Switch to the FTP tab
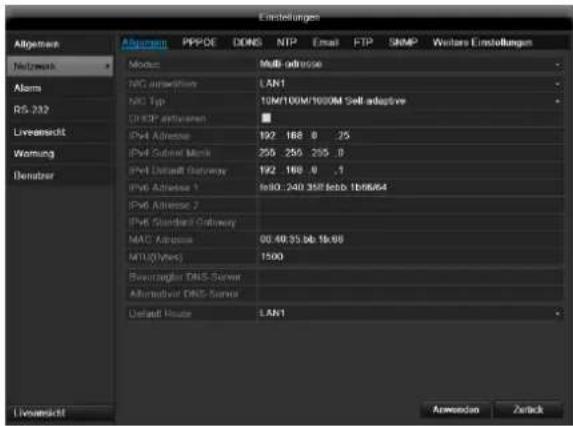573x426 pixels. [x=363, y=42]
